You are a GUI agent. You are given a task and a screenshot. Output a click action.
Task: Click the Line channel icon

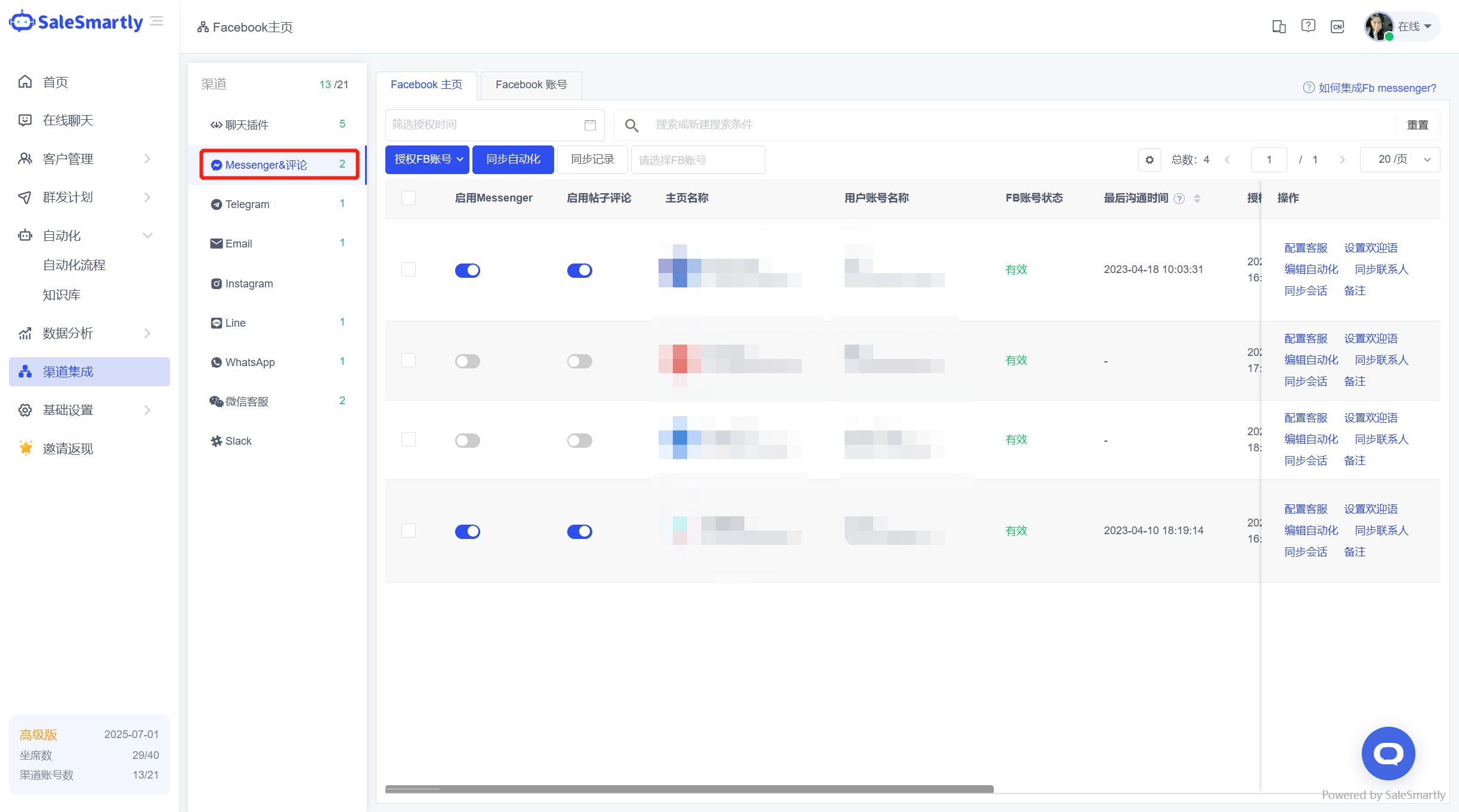tap(217, 323)
